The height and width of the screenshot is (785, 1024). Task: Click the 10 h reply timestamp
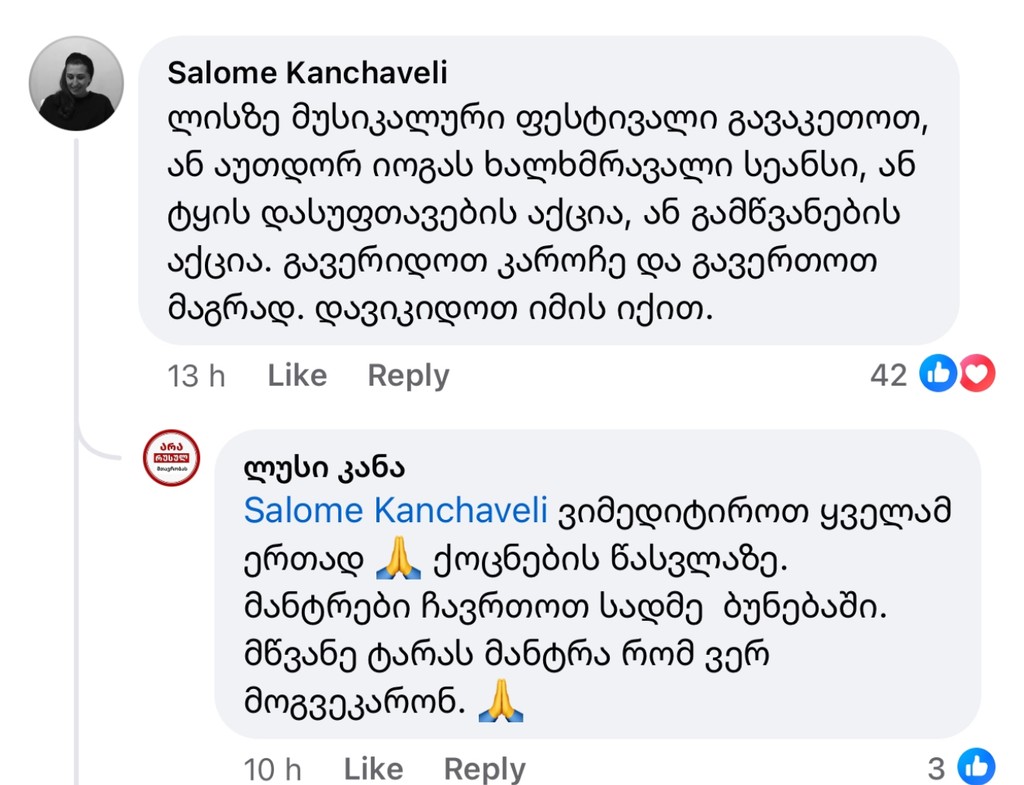272,769
